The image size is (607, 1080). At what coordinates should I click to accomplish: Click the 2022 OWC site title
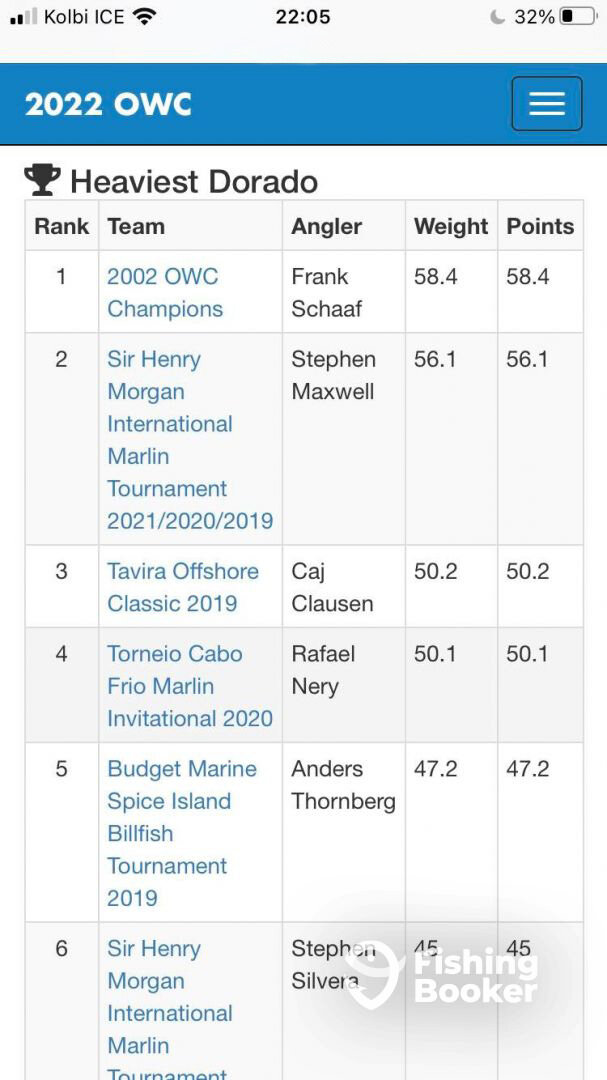[x=108, y=104]
